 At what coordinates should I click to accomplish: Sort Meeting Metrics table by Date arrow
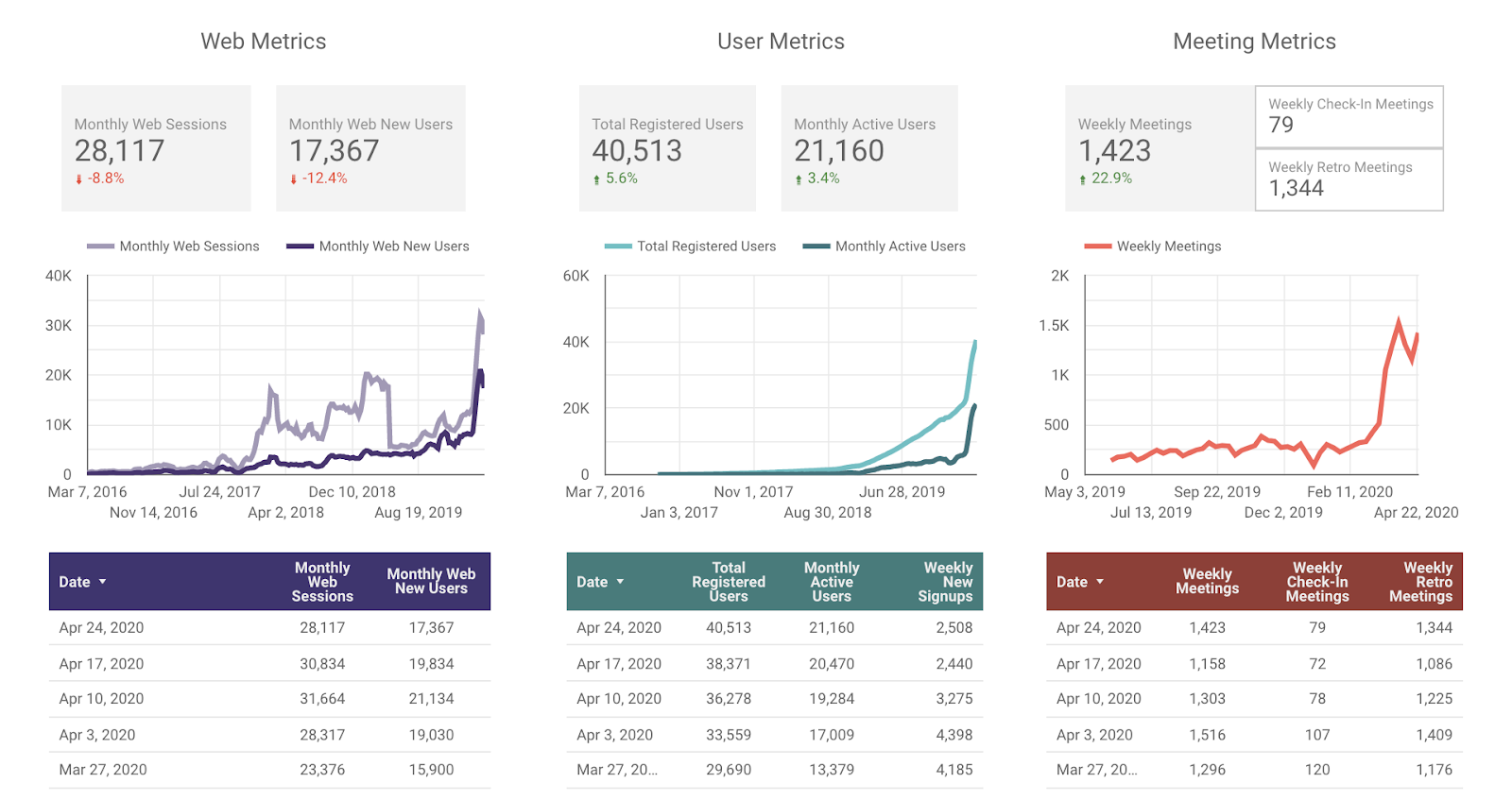click(x=1100, y=582)
